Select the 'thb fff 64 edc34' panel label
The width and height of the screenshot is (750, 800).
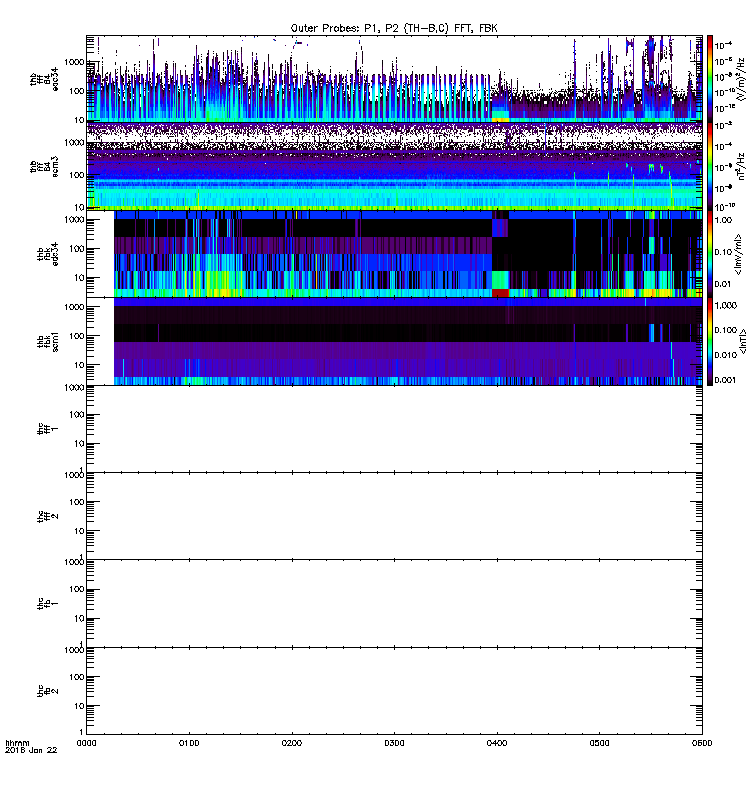[44, 80]
